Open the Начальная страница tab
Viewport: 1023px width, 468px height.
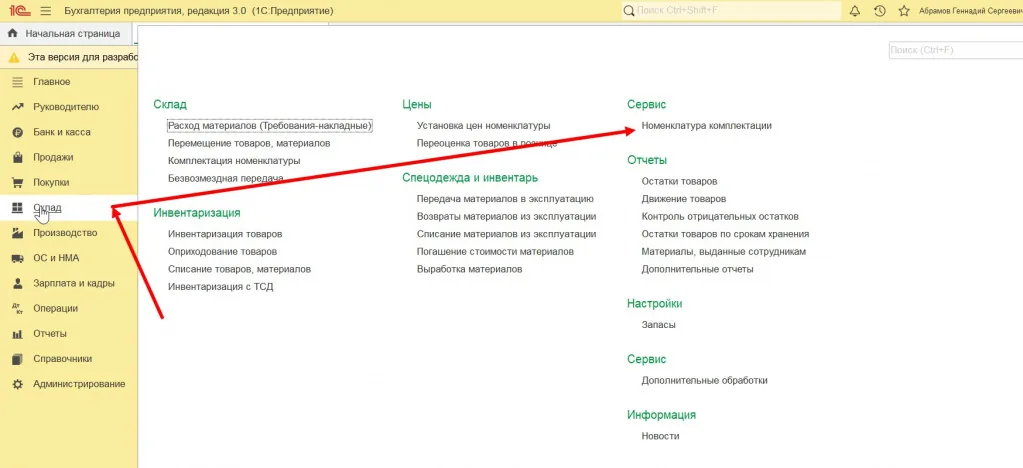pos(65,33)
